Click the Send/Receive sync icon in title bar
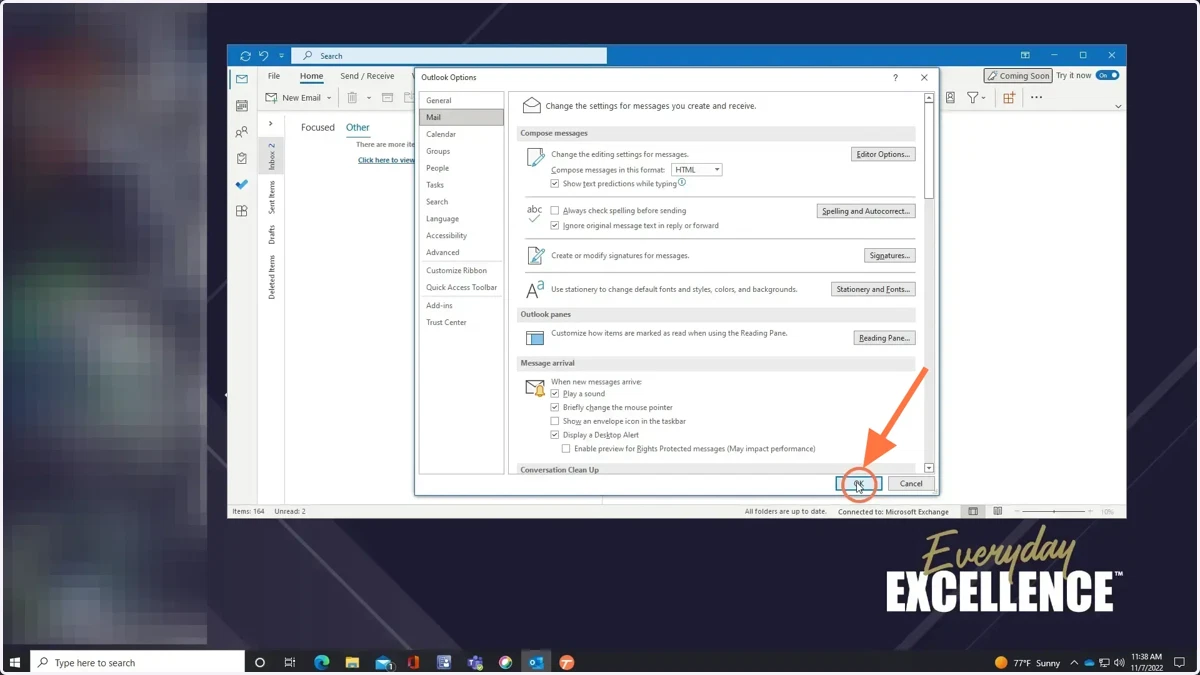1200x675 pixels. [x=245, y=56]
